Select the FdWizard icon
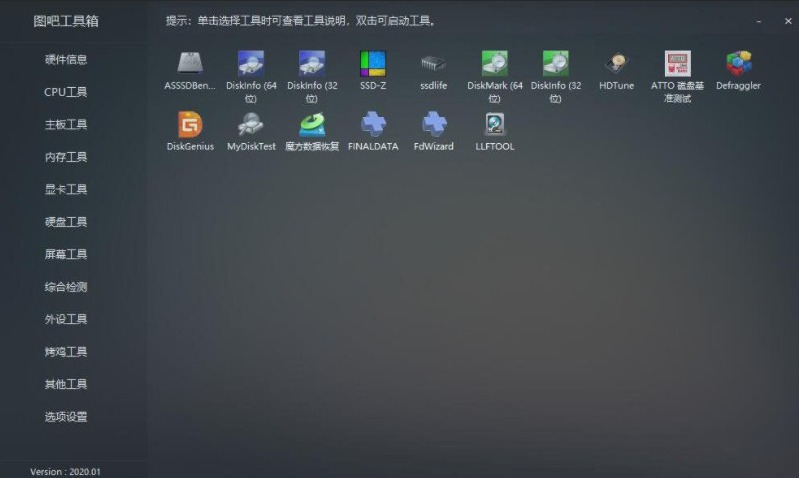Image resolution: width=799 pixels, height=478 pixels. 434,124
